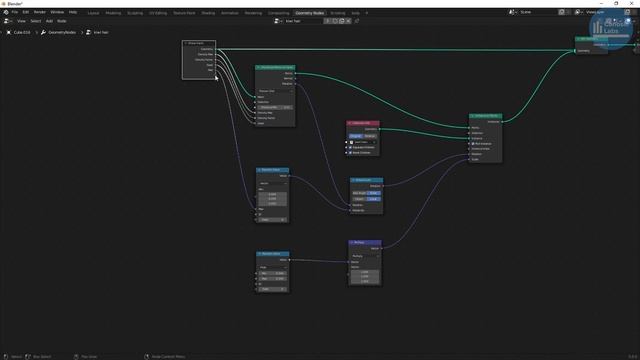Switch to the Layout workspace tab

pyautogui.click(x=93, y=13)
